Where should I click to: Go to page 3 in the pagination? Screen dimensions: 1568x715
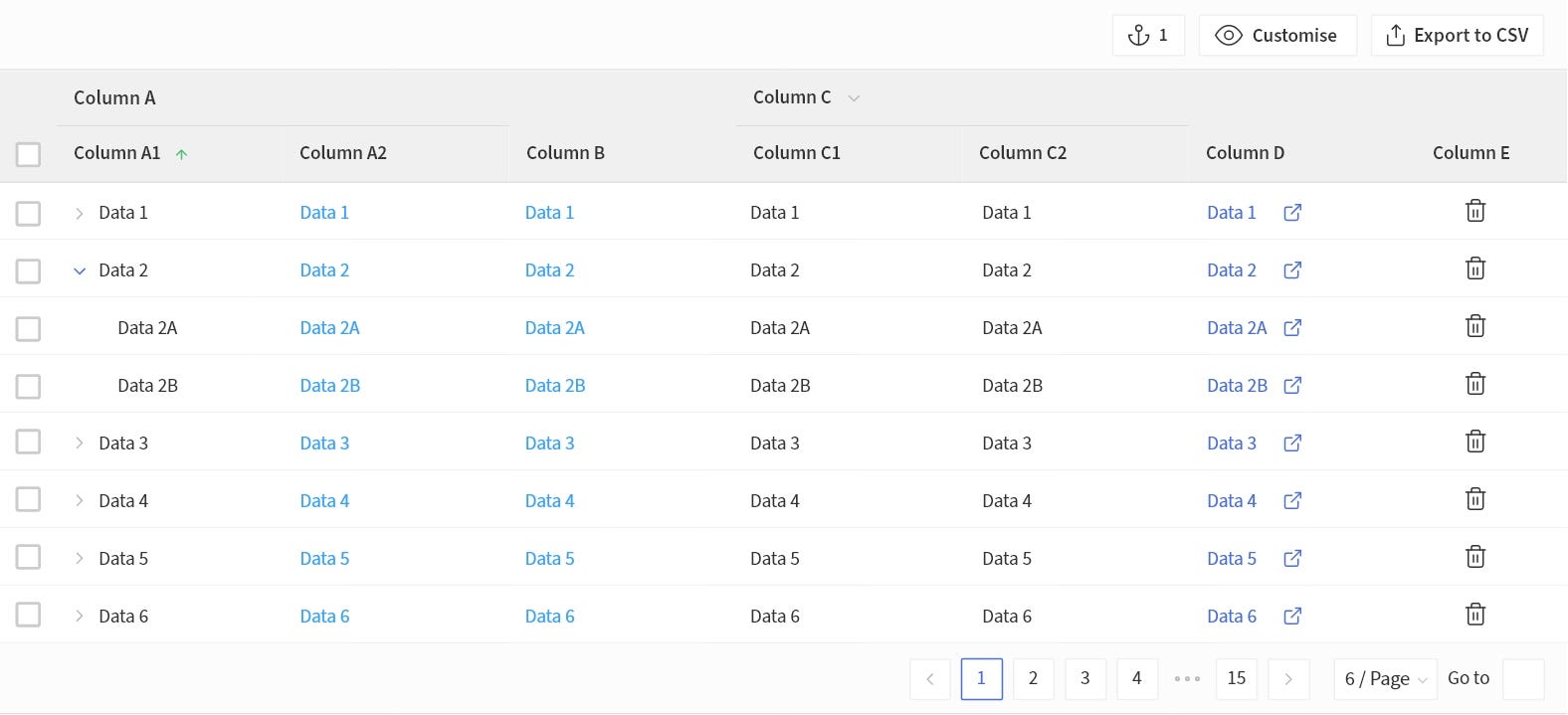click(1084, 679)
